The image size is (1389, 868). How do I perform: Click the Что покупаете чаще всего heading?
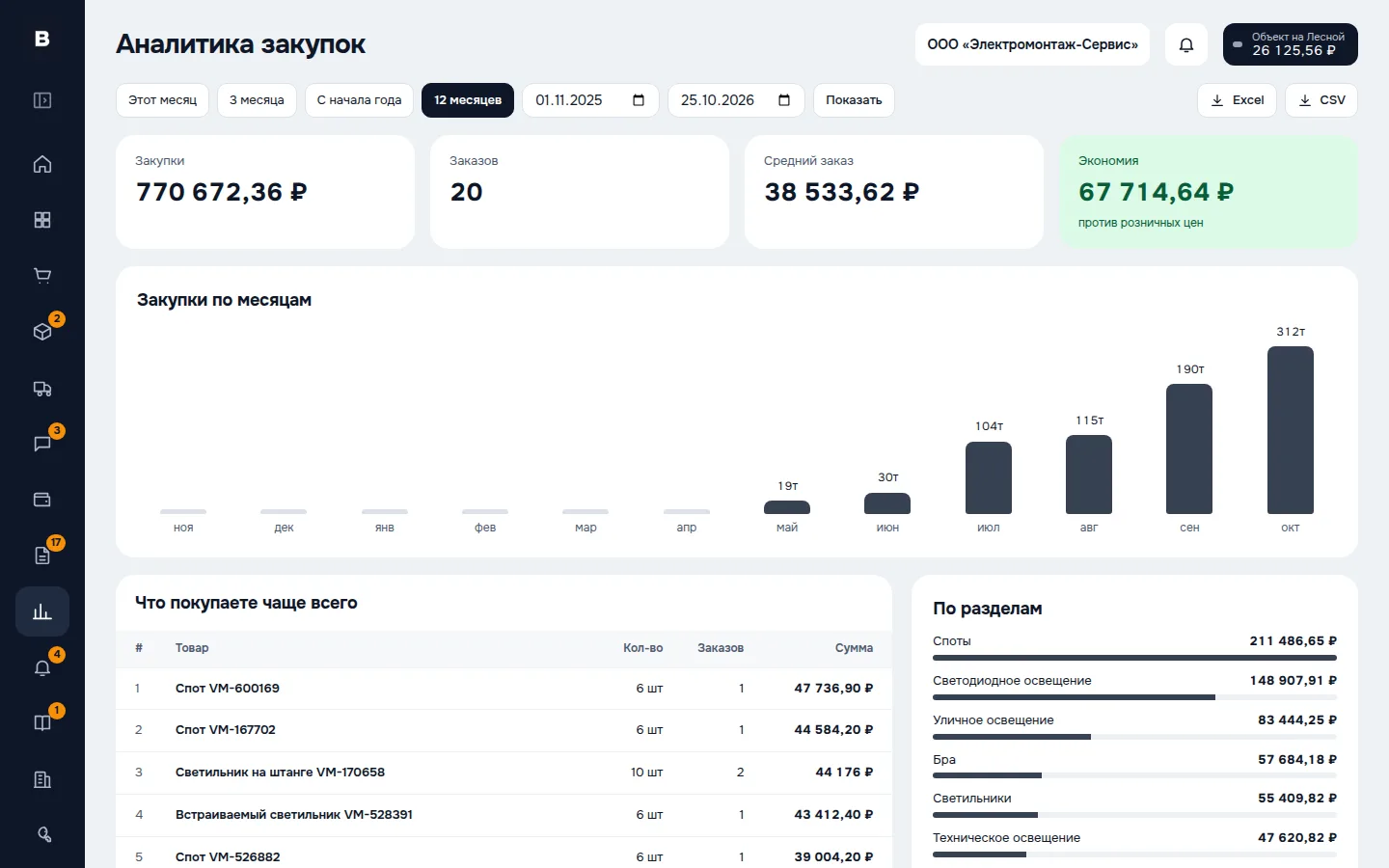coord(246,603)
